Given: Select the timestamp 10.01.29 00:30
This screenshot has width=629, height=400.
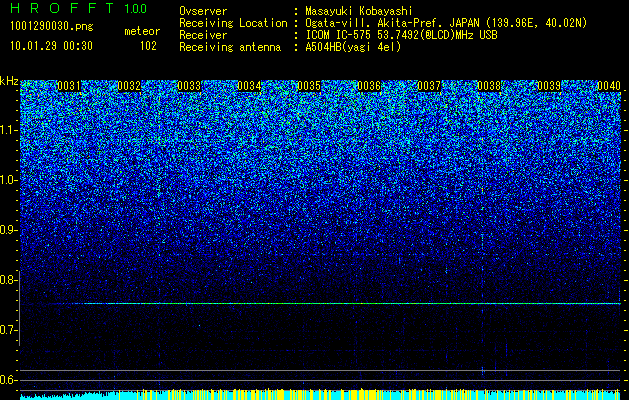Looking at the screenshot, I should [x=51, y=46].
